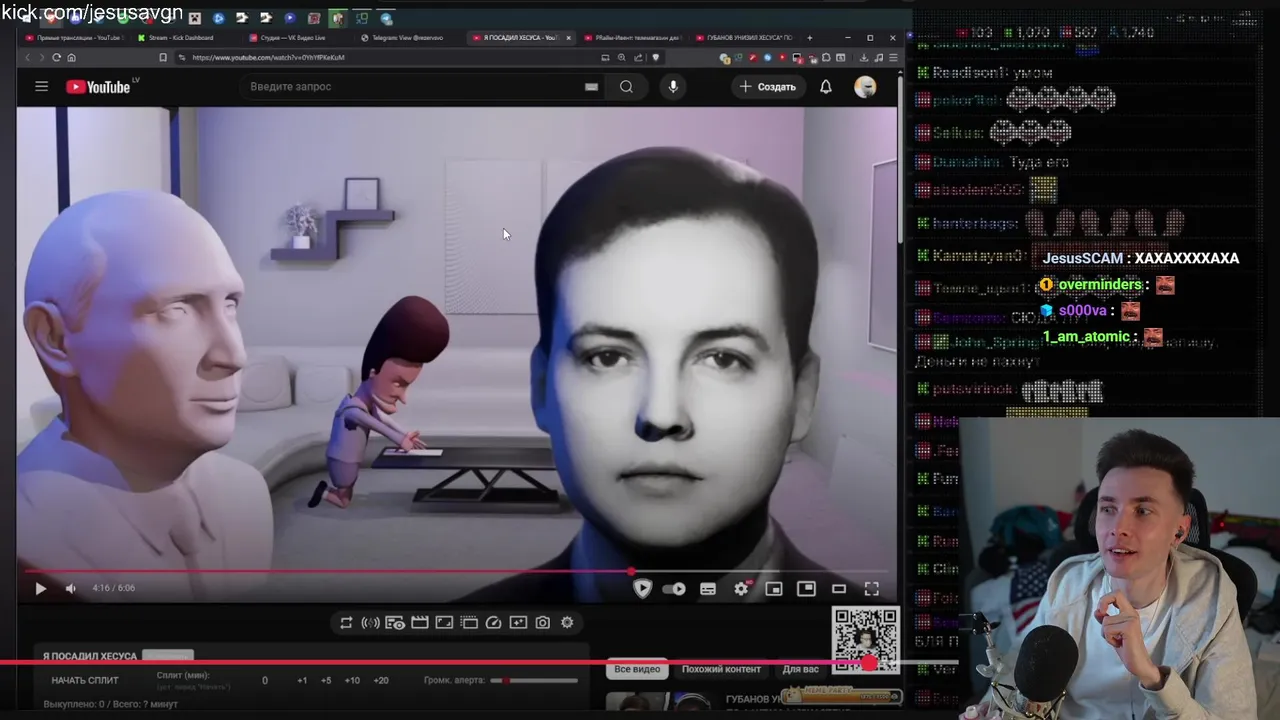Select the 'Все видео' filter chip
1280x720 pixels.
click(x=637, y=669)
